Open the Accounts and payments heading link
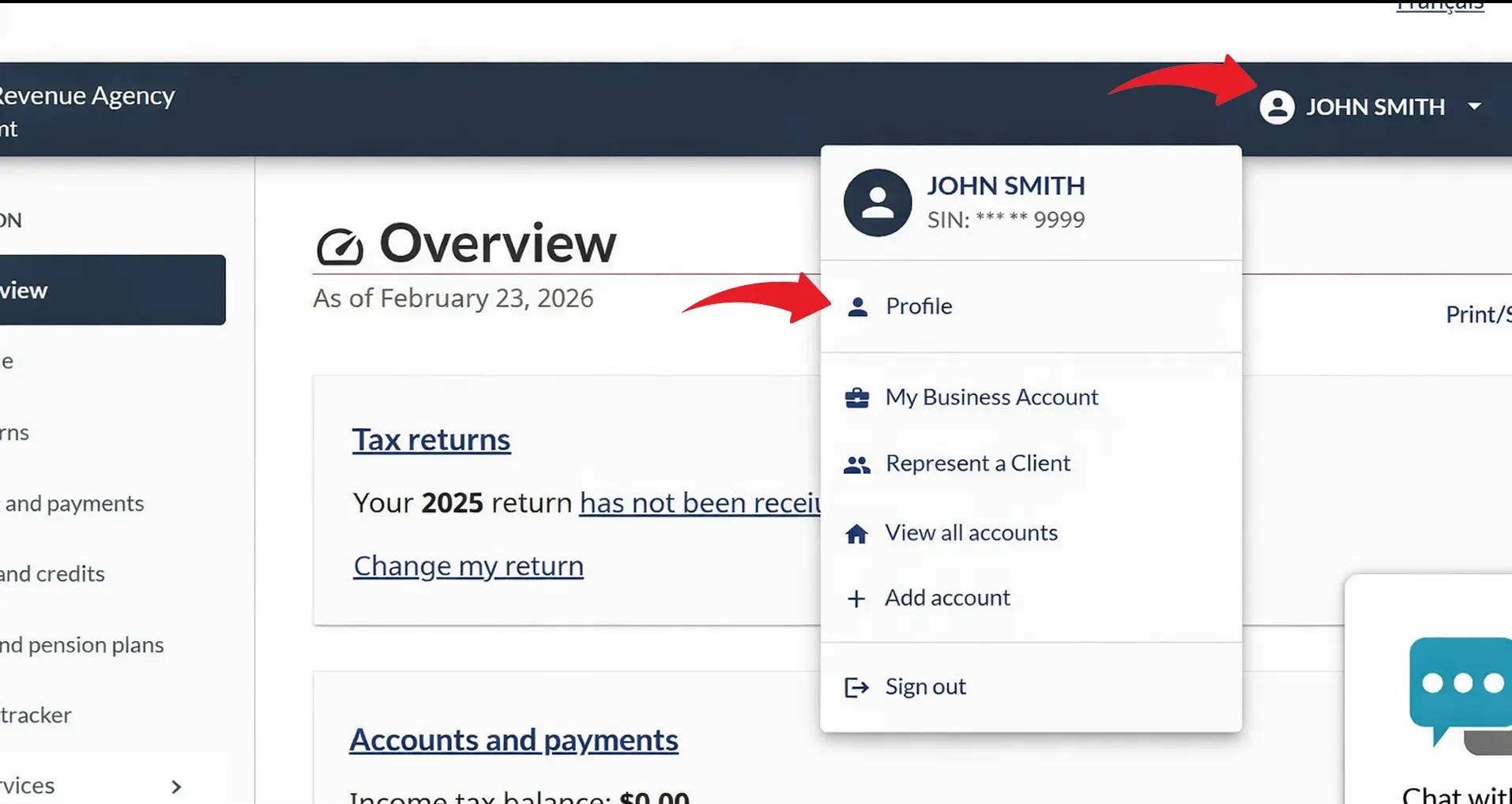Viewport: 1512px width, 804px height. [513, 740]
